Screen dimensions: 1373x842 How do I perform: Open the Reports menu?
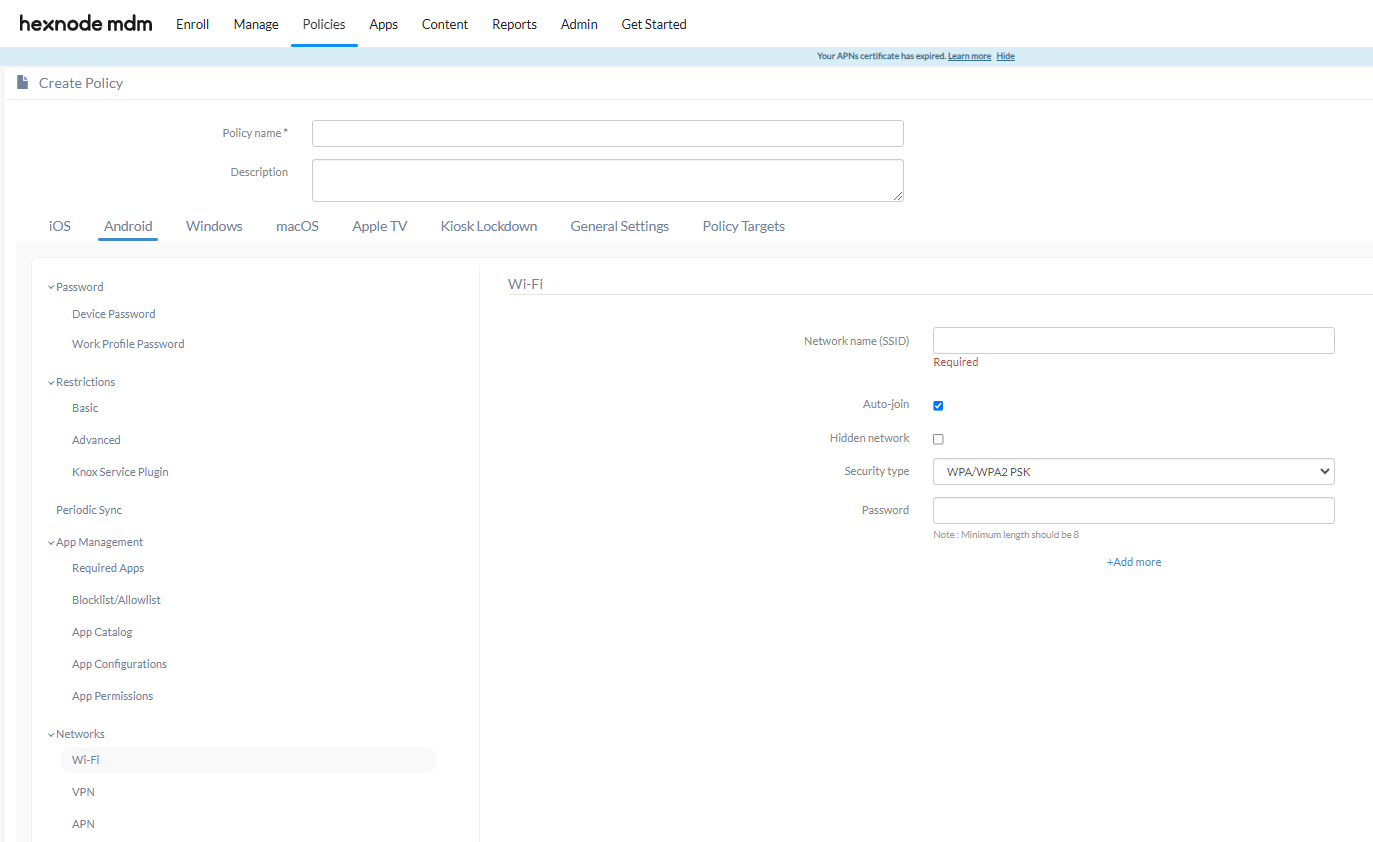coord(514,24)
